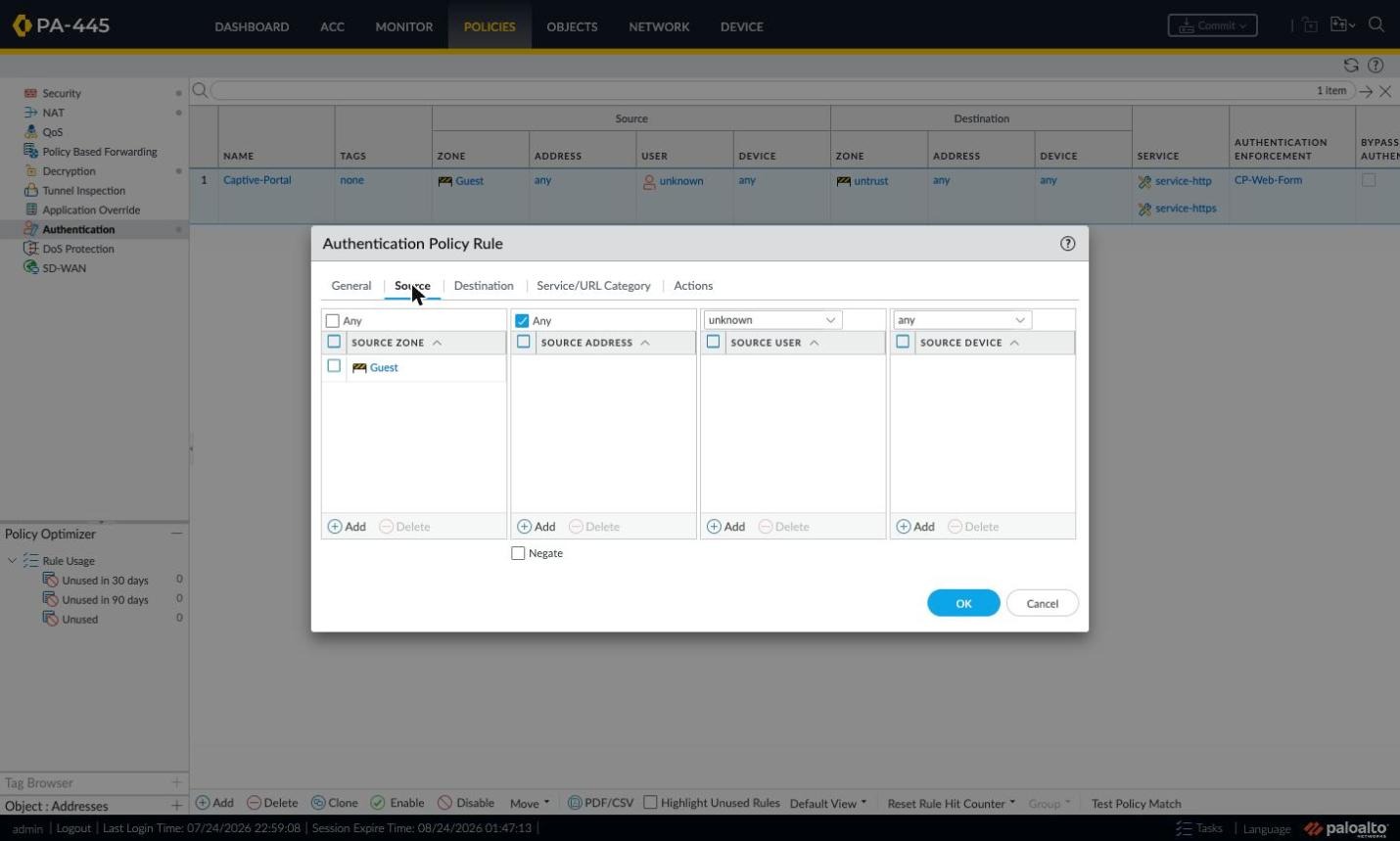This screenshot has height=841, width=1400.
Task: Click the Application Override icon
Action: pyautogui.click(x=30, y=210)
